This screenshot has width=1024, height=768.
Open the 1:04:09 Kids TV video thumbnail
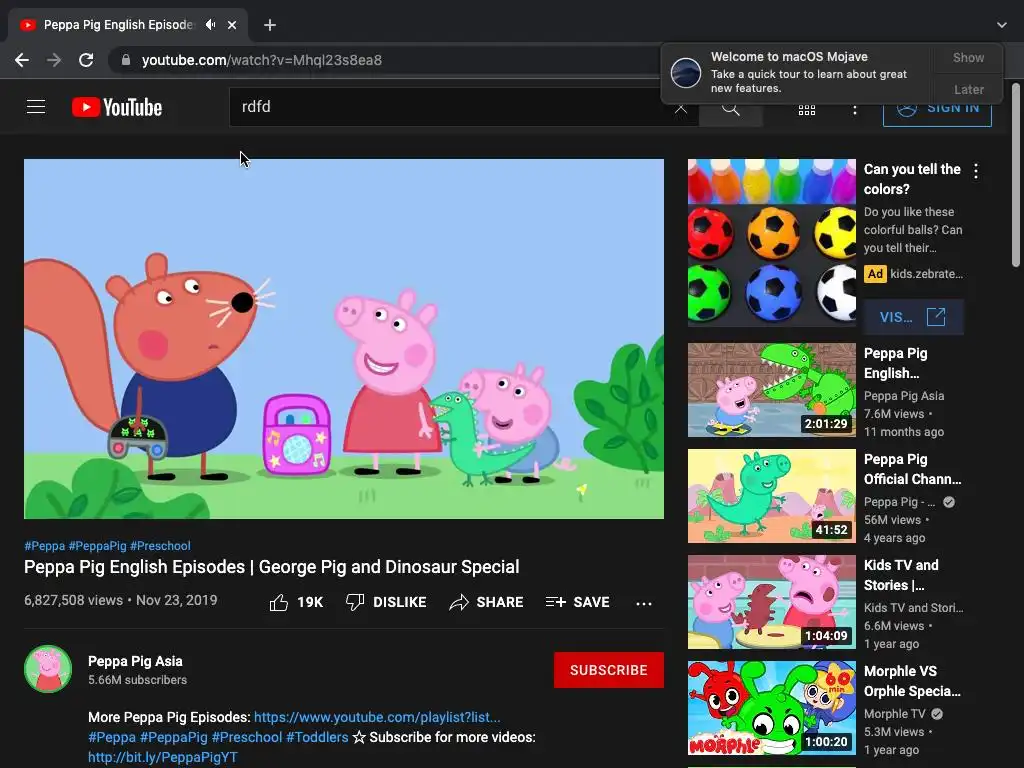pyautogui.click(x=772, y=602)
